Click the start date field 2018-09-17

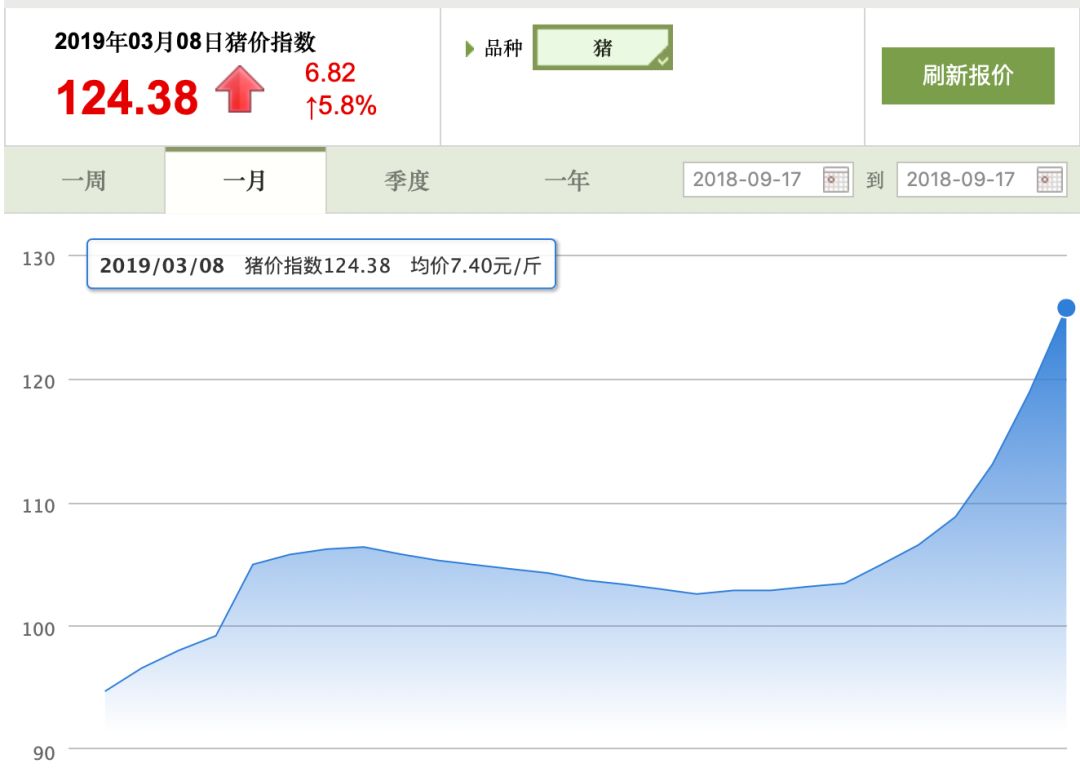click(768, 180)
